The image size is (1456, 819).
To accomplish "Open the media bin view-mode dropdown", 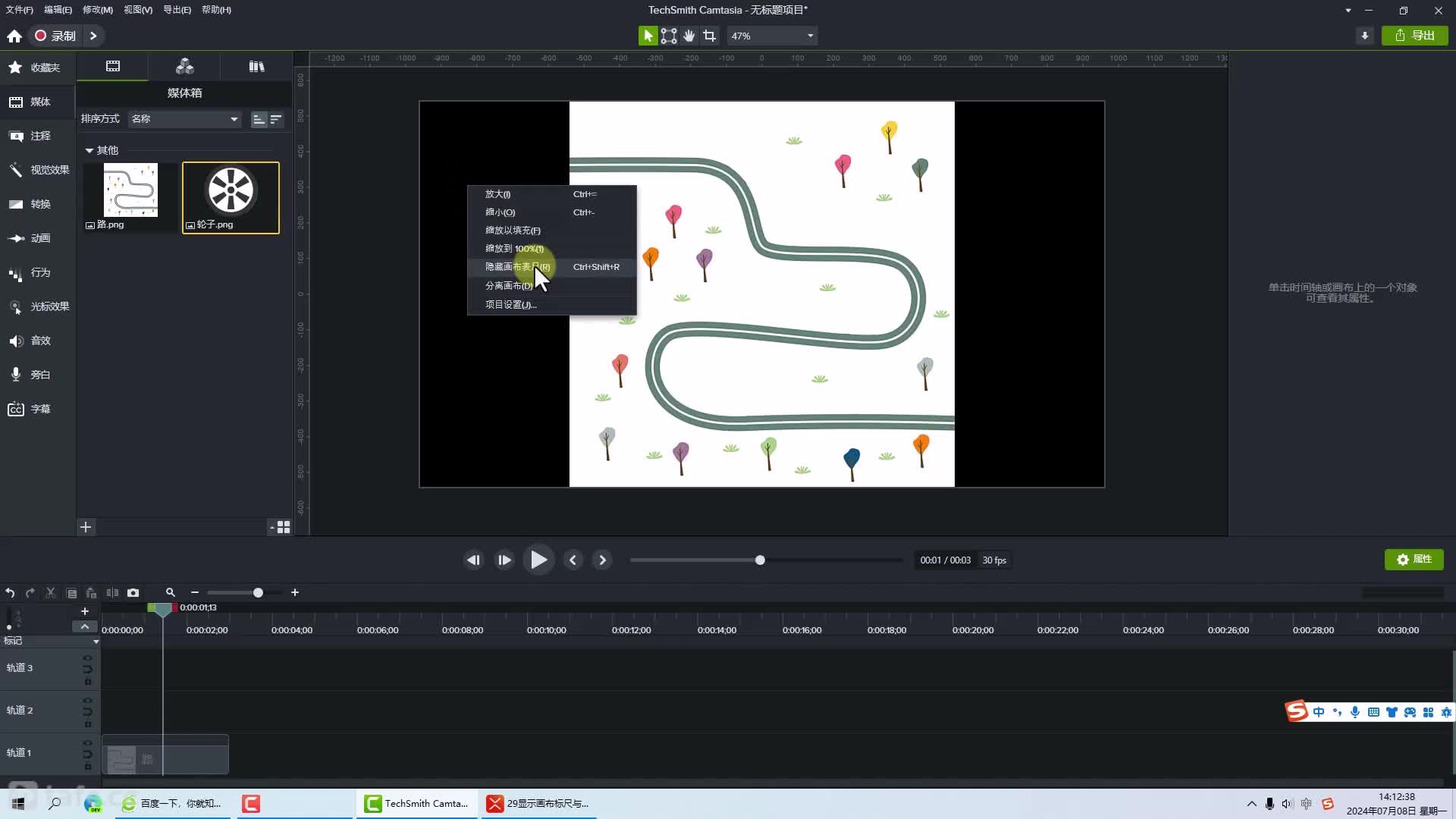I will coord(279,527).
